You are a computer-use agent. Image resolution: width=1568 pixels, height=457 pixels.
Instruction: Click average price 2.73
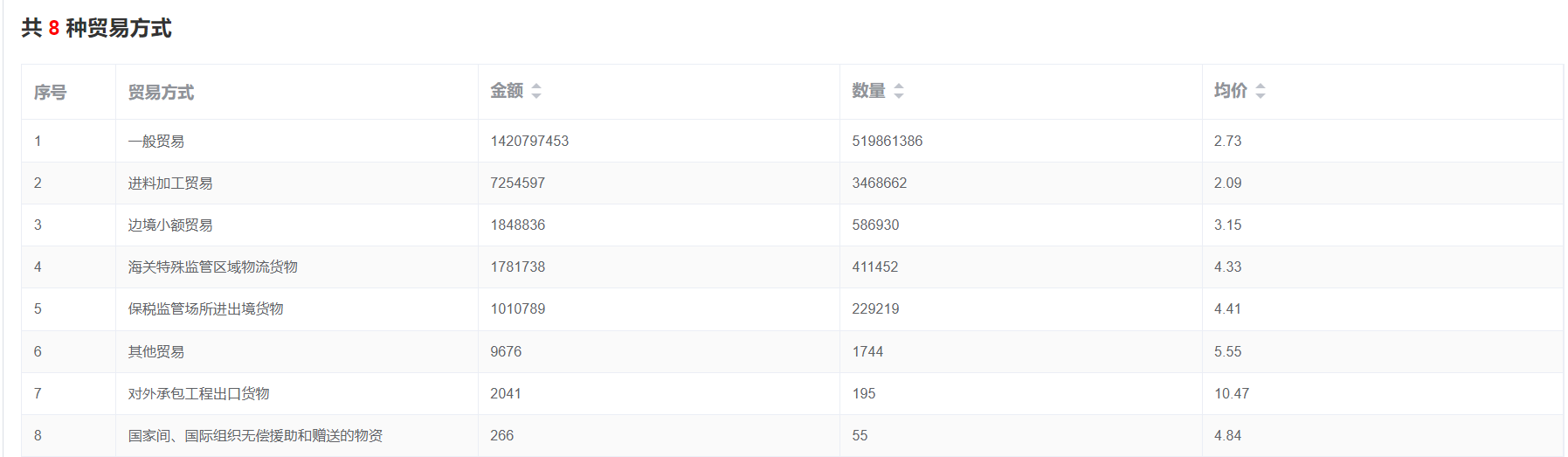pyautogui.click(x=1227, y=141)
